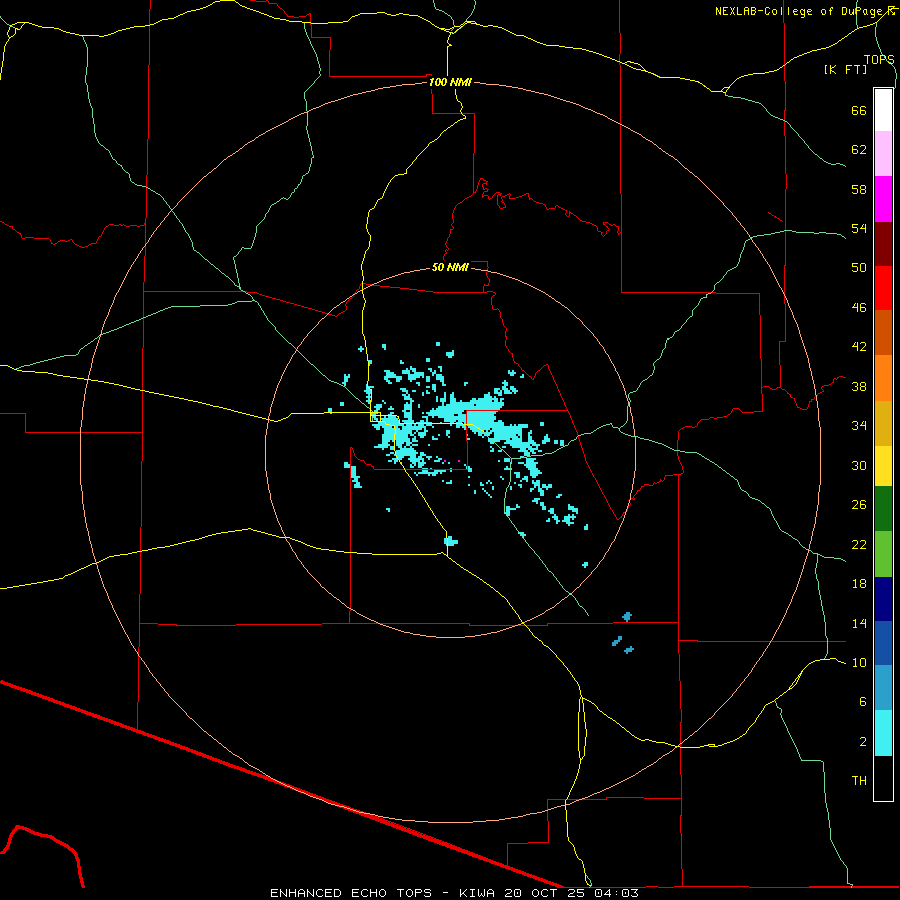The width and height of the screenshot is (900, 900).
Task: Click the white swatch in the tops legend
Action: coord(883,110)
